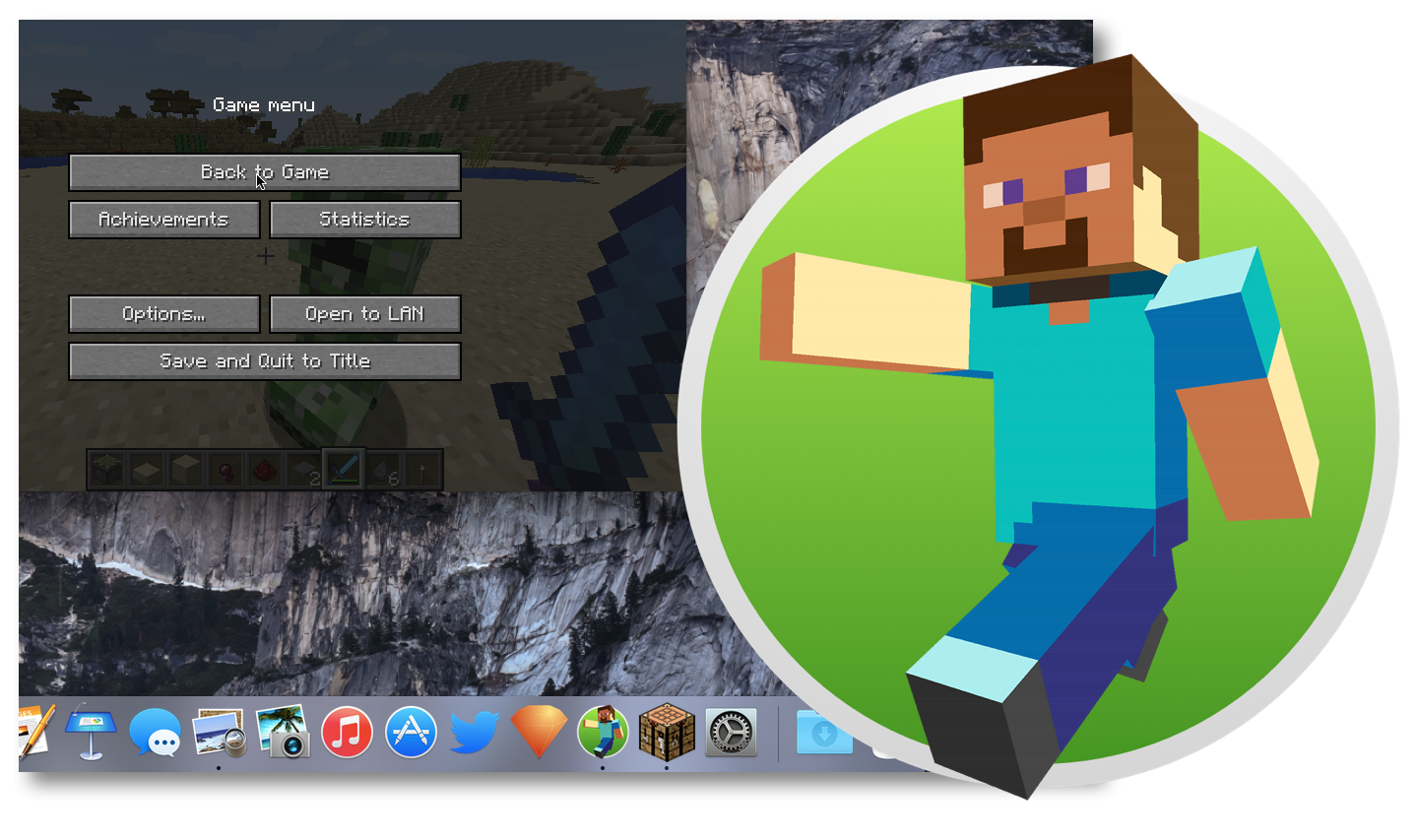
Task: Select the hotbar slot with count 6
Action: [x=383, y=470]
